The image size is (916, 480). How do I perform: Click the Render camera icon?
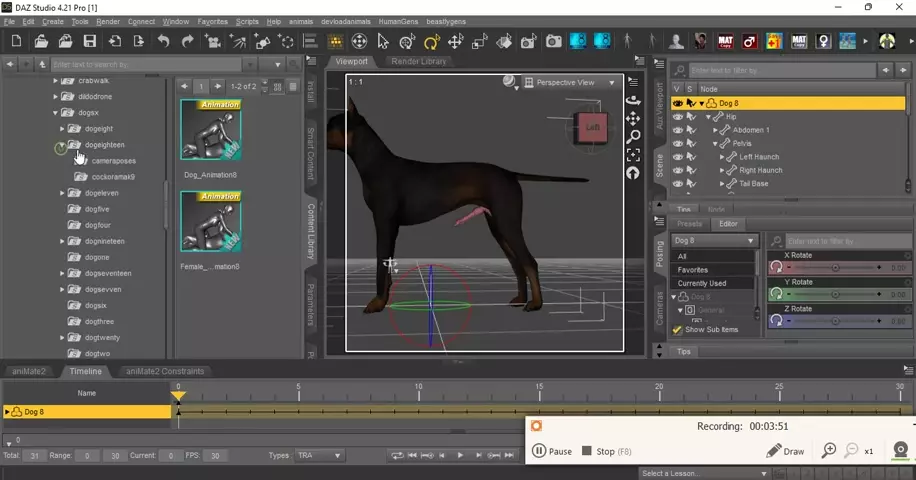coord(553,42)
